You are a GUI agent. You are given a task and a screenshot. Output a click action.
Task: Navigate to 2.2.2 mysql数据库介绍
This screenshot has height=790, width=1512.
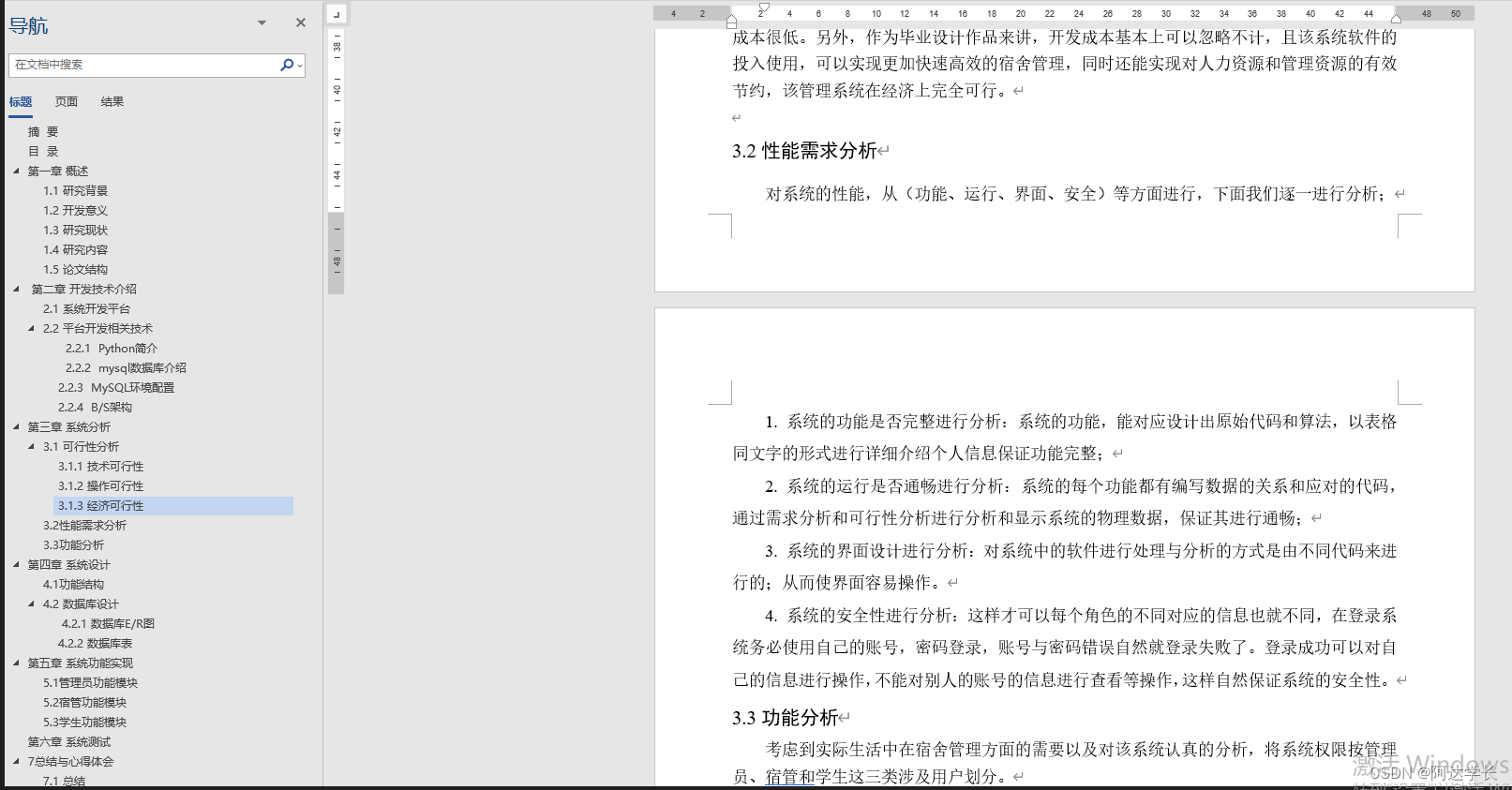126,367
